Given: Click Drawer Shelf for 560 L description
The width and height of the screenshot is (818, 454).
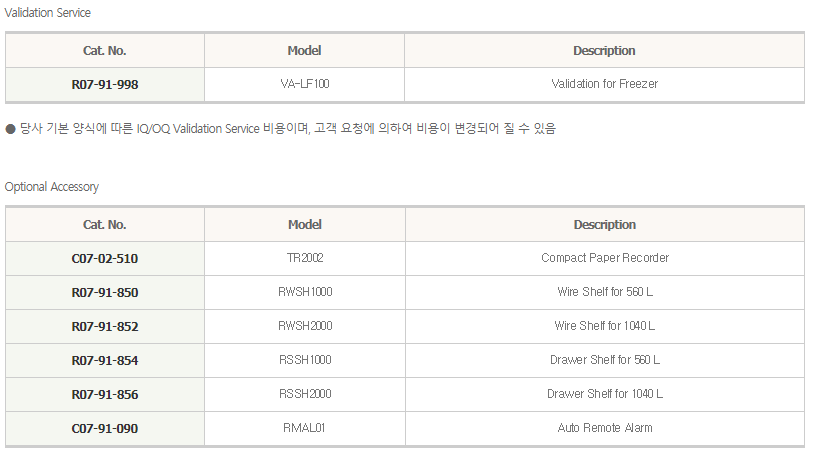Looking at the screenshot, I should [605, 360].
